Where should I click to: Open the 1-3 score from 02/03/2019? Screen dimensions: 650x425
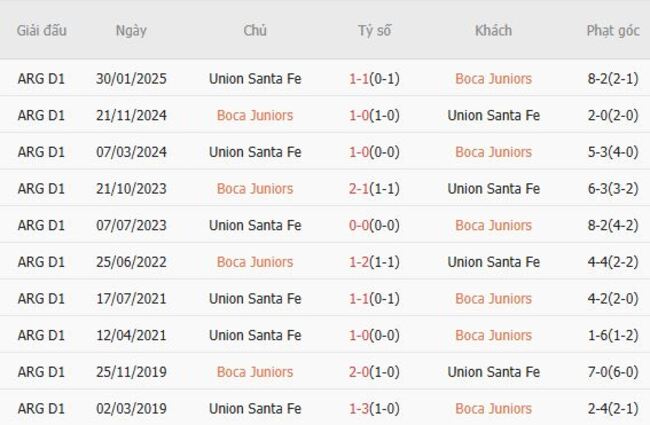tap(360, 409)
